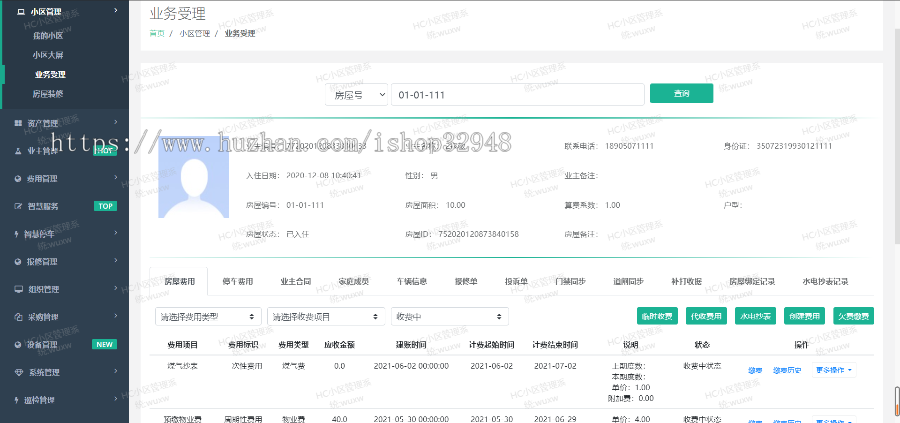This screenshot has height=423, width=900.
Task: Click the 业主管理 sidebar icon
Action: [18, 150]
